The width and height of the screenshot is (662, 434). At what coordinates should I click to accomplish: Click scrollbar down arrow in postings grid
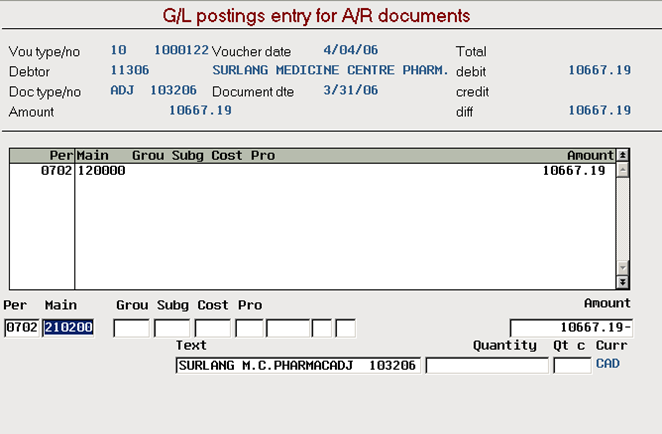click(622, 267)
